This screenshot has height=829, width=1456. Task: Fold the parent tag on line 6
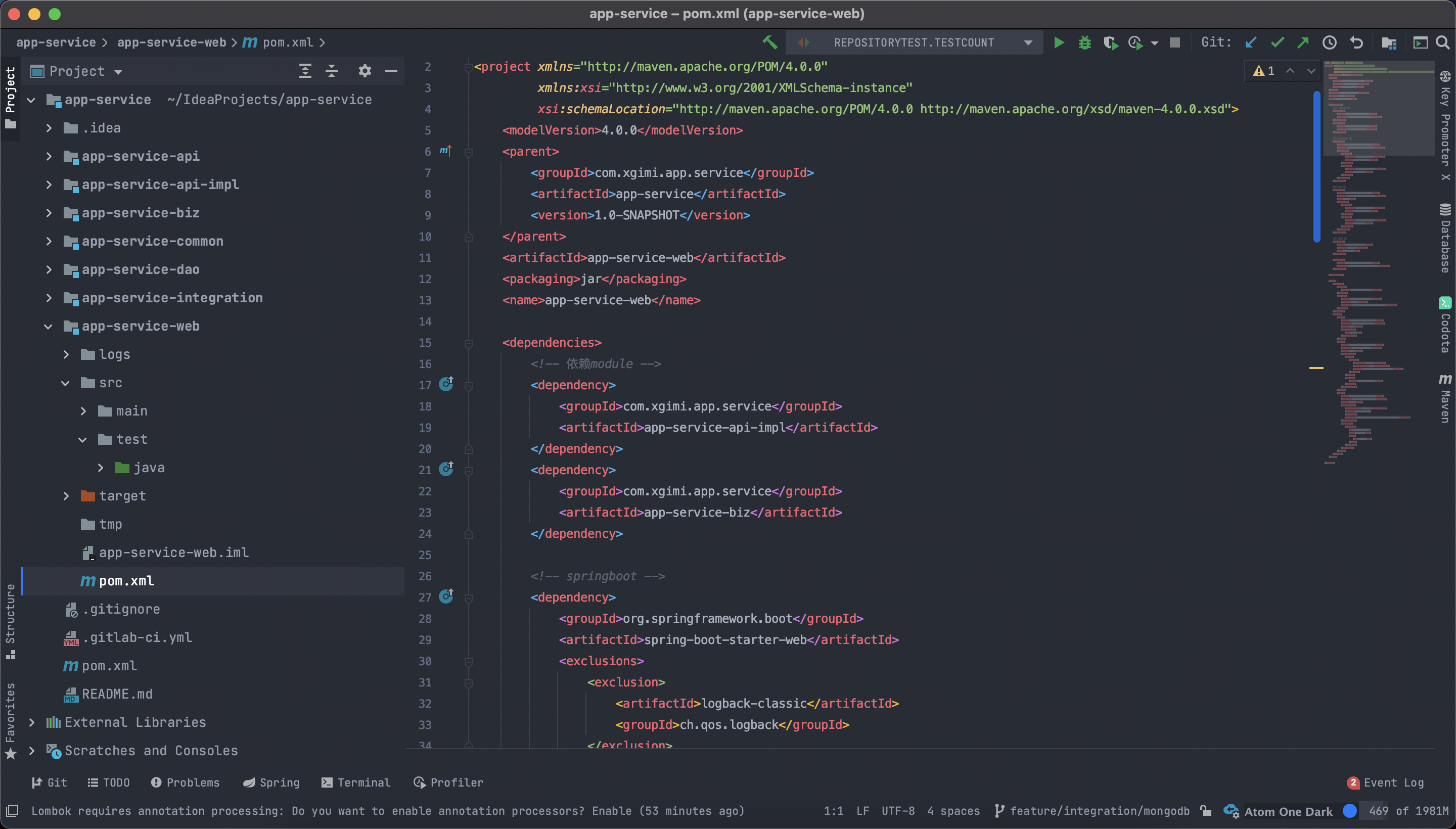(469, 152)
